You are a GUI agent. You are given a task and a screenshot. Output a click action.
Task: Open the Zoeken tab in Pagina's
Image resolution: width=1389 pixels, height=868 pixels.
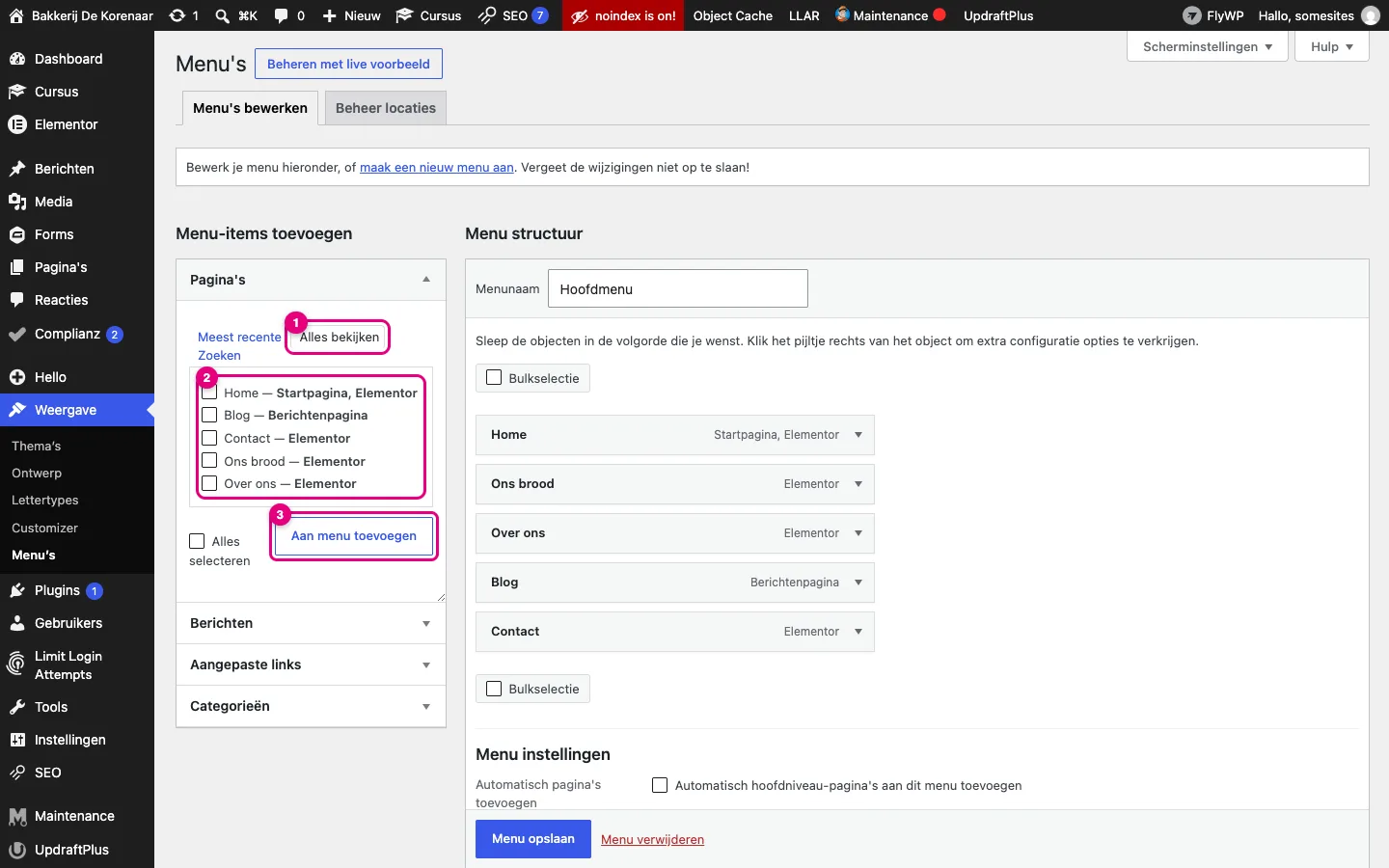[x=220, y=355]
